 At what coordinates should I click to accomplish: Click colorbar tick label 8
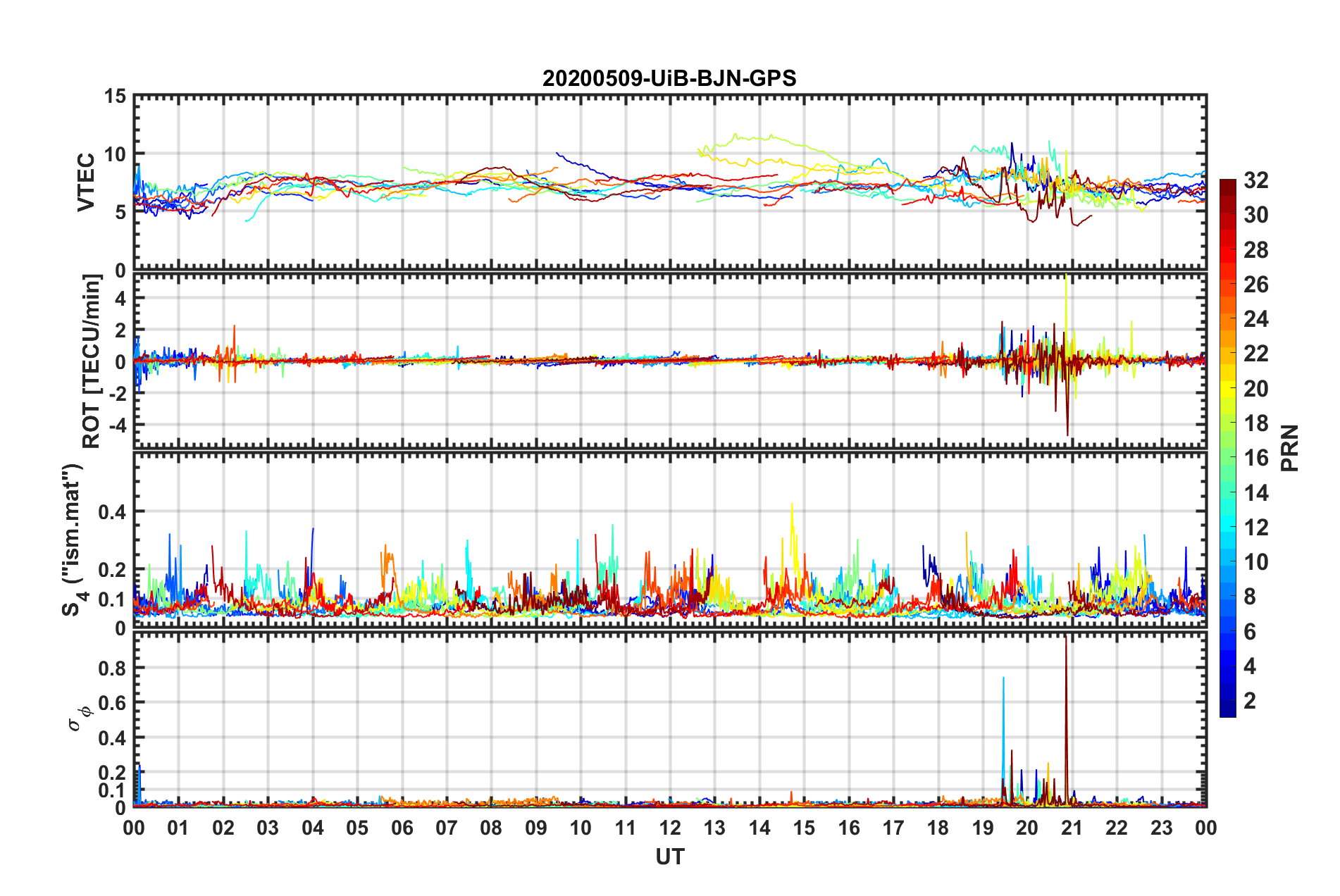[1250, 597]
